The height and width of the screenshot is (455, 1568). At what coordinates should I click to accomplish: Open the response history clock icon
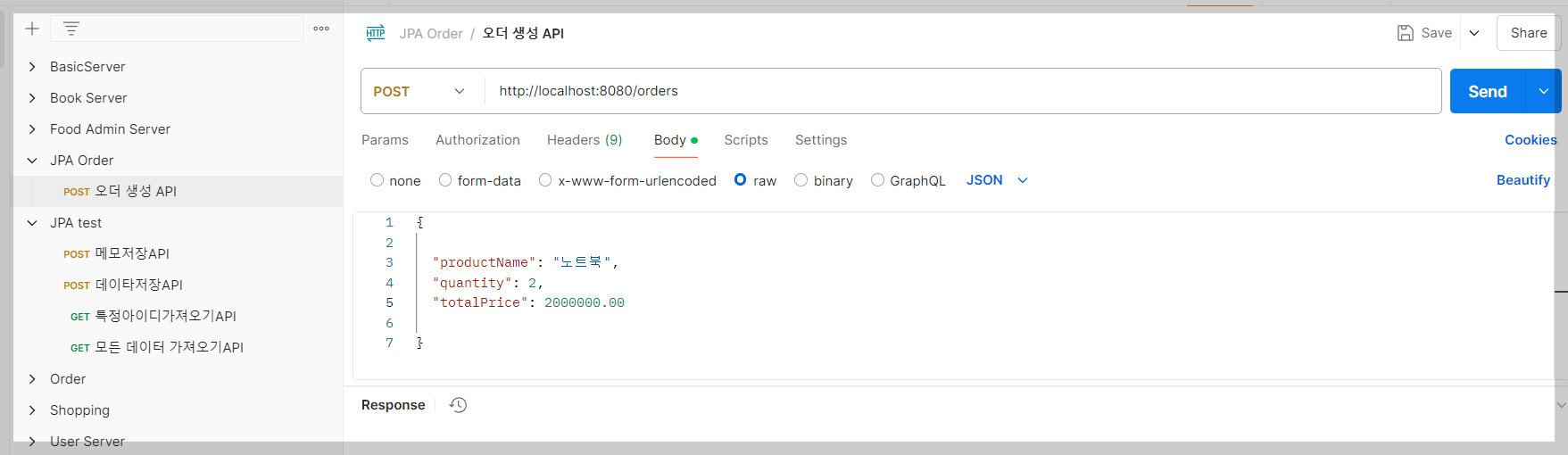point(458,405)
